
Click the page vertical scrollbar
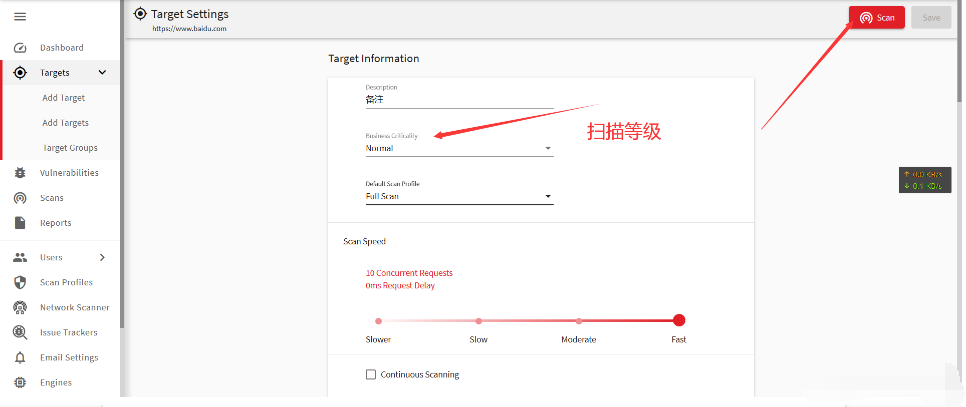point(962,49)
